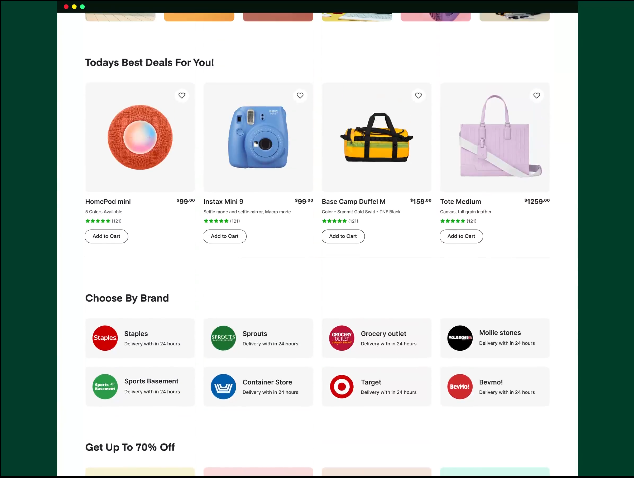Image resolution: width=634 pixels, height=478 pixels.
Task: Choose the Grocery Outlet logo
Action: click(x=342, y=338)
